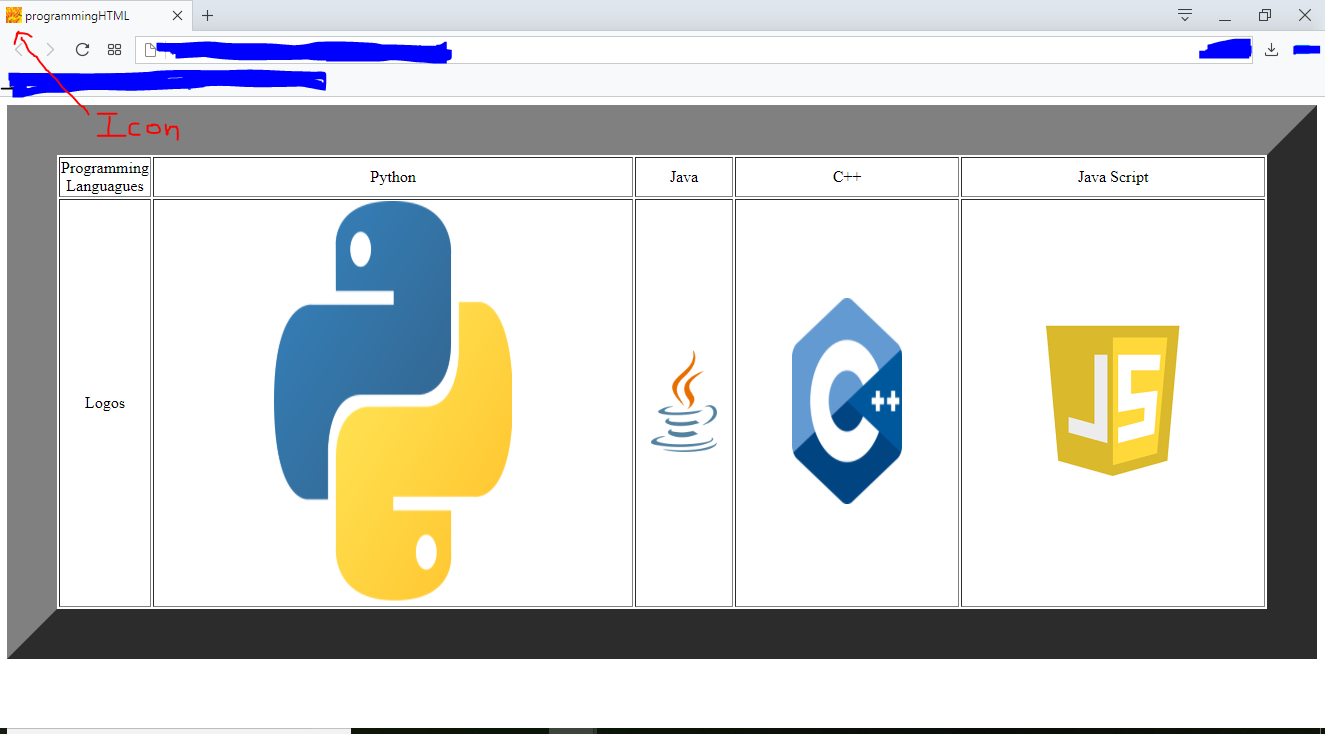The height and width of the screenshot is (734, 1325).
Task: Click the page file icon in address bar
Action: pos(151,50)
